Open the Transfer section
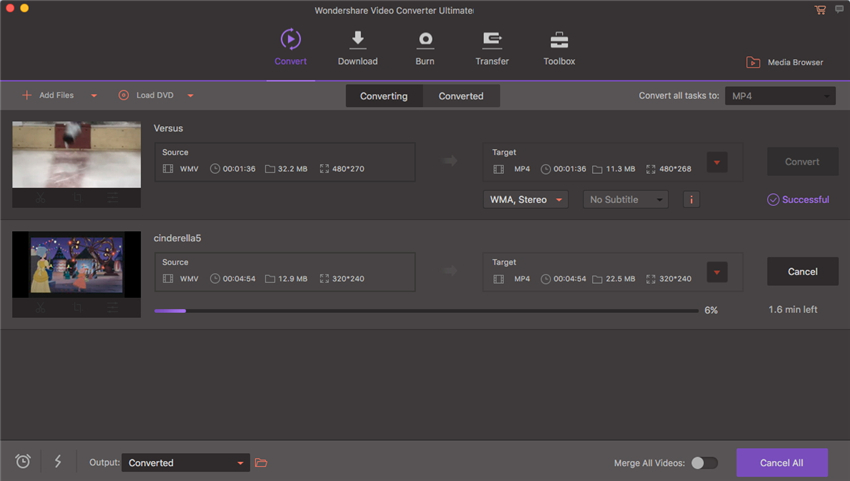Viewport: 850px width, 481px height. pos(492,48)
